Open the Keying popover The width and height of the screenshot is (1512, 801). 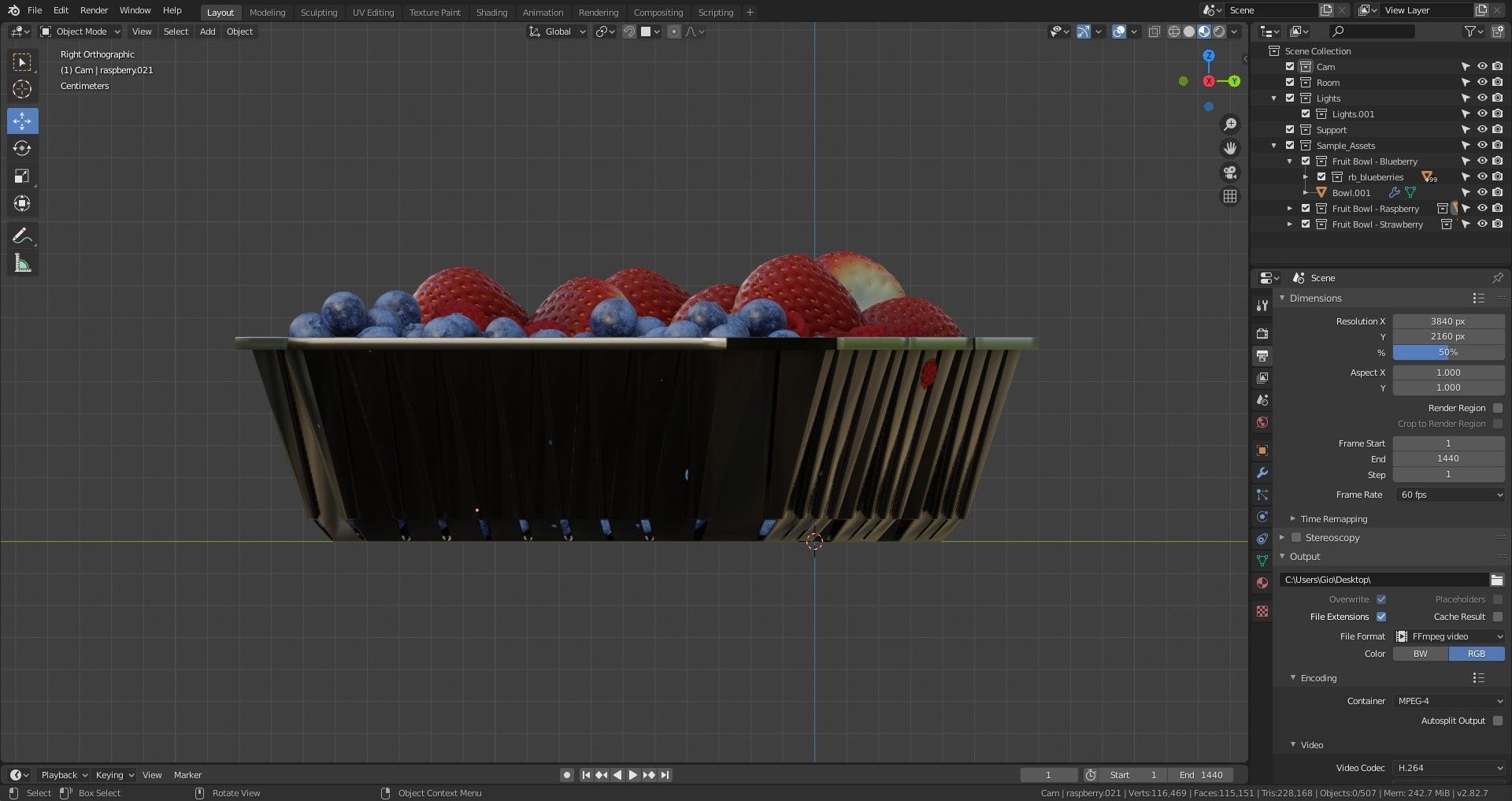tap(114, 775)
